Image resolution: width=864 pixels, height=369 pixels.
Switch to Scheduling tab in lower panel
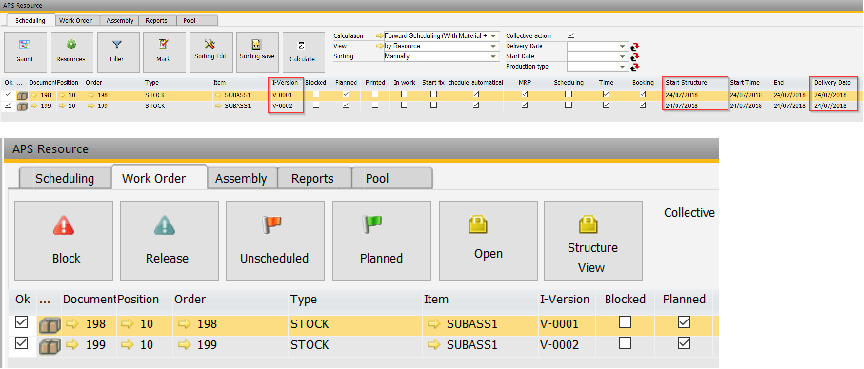coord(64,179)
